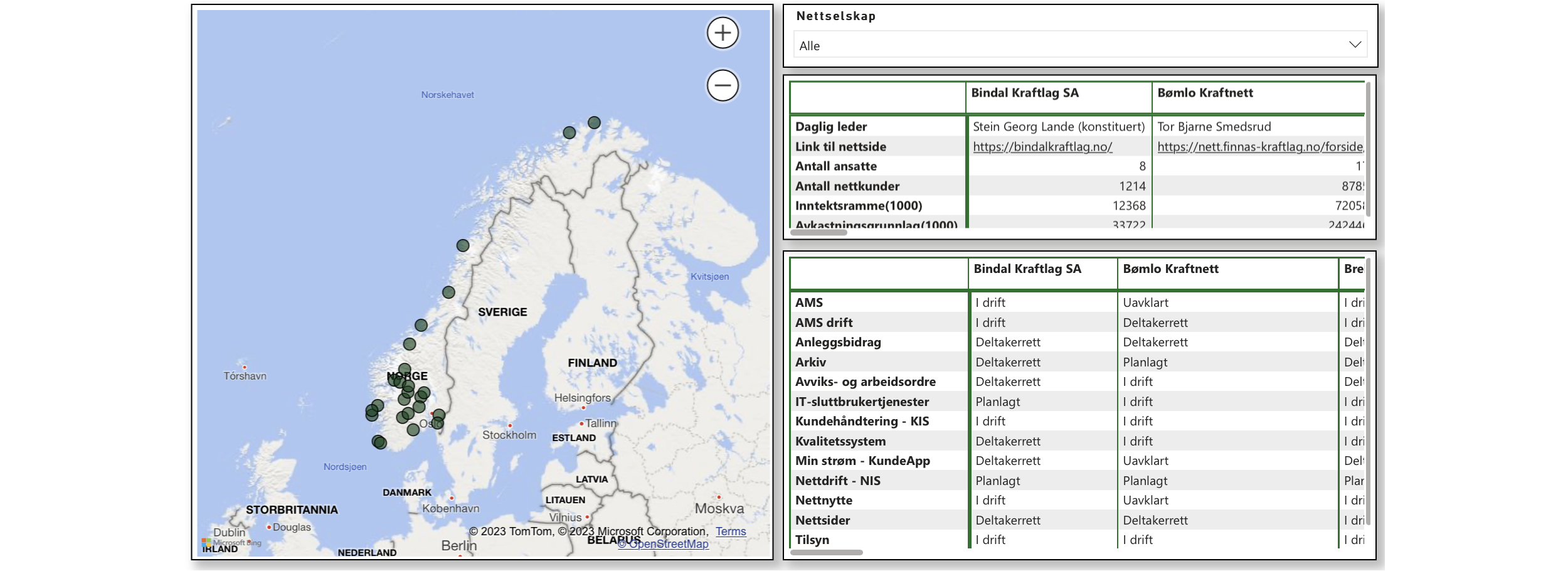The image size is (1568, 571).
Task: Click vertical scrollbar of the lower table
Action: (1368, 389)
